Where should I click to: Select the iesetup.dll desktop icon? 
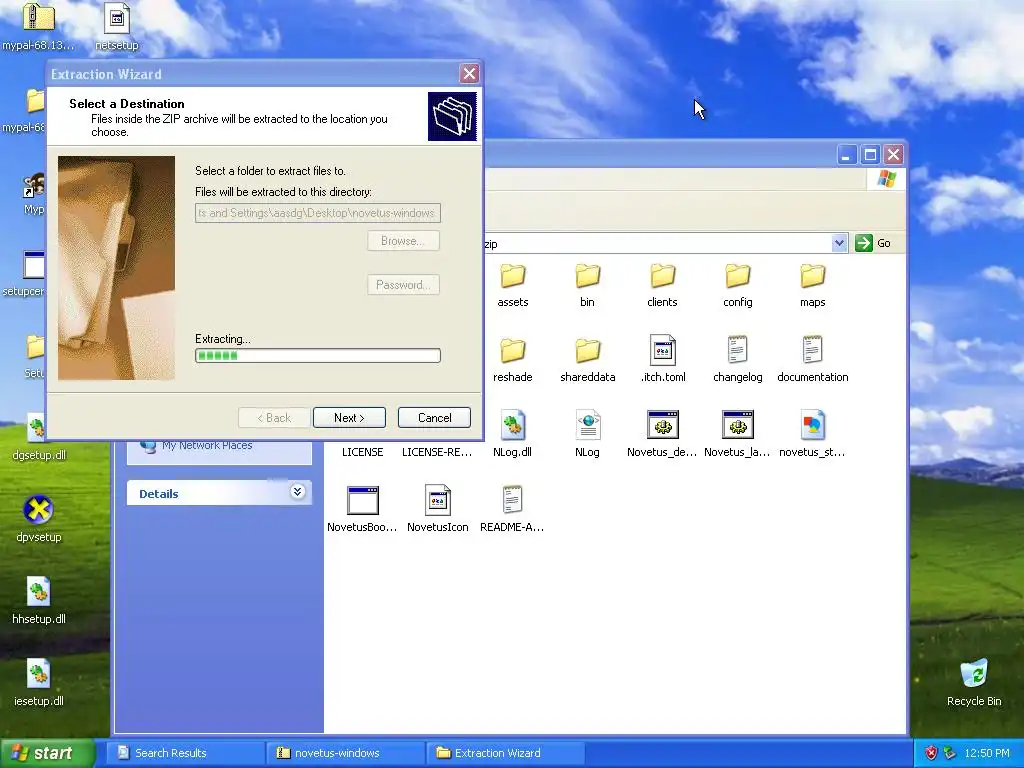[x=39, y=682]
